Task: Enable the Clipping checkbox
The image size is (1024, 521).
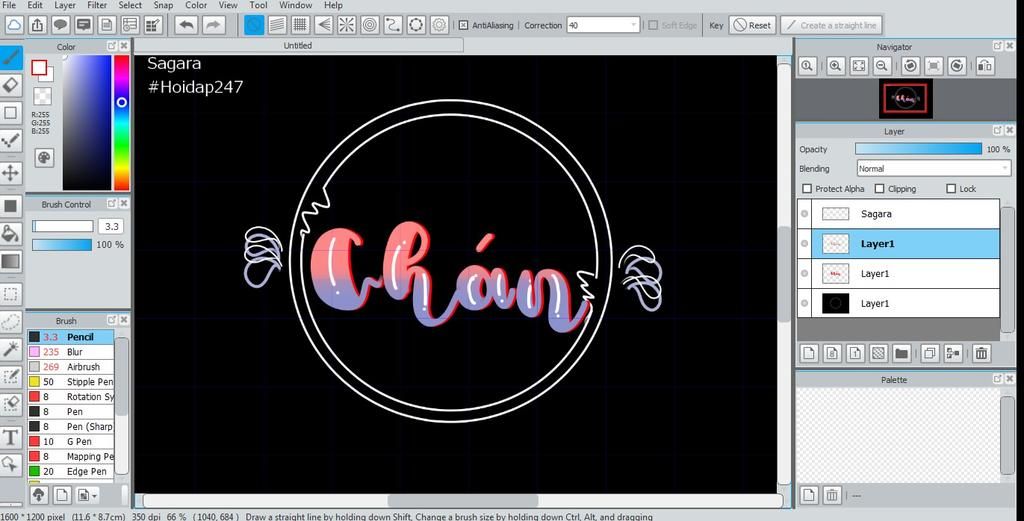Action: 879,189
